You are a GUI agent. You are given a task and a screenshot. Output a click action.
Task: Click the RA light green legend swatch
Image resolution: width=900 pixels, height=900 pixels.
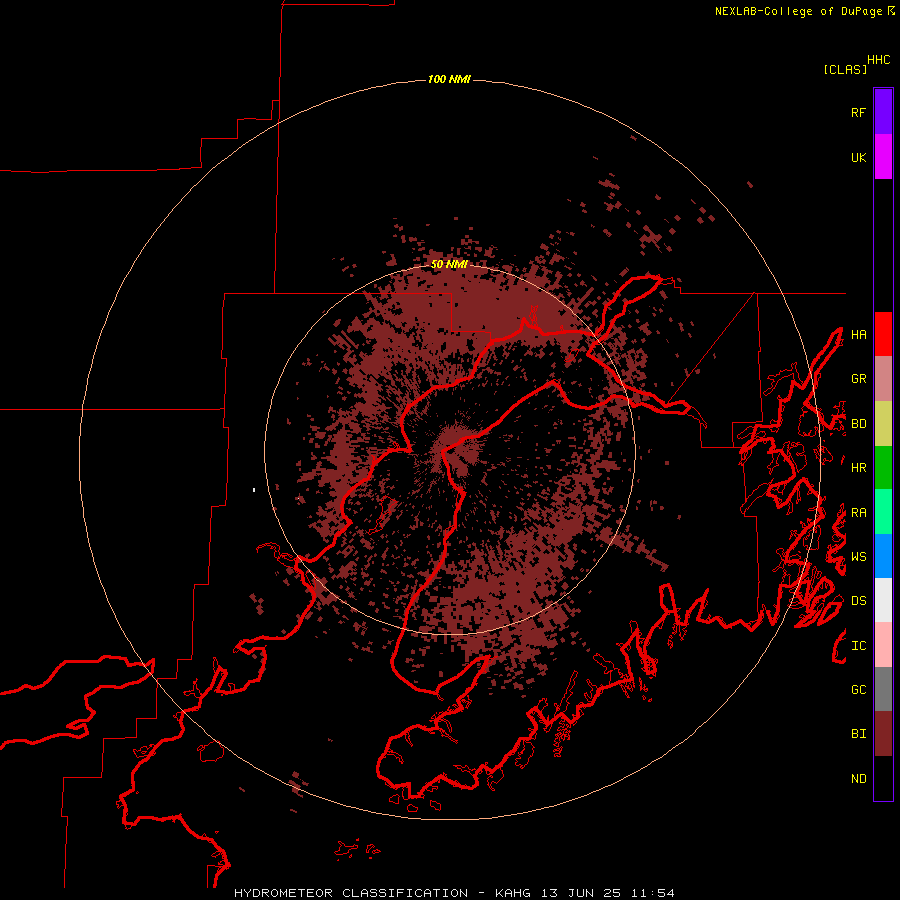(883, 512)
